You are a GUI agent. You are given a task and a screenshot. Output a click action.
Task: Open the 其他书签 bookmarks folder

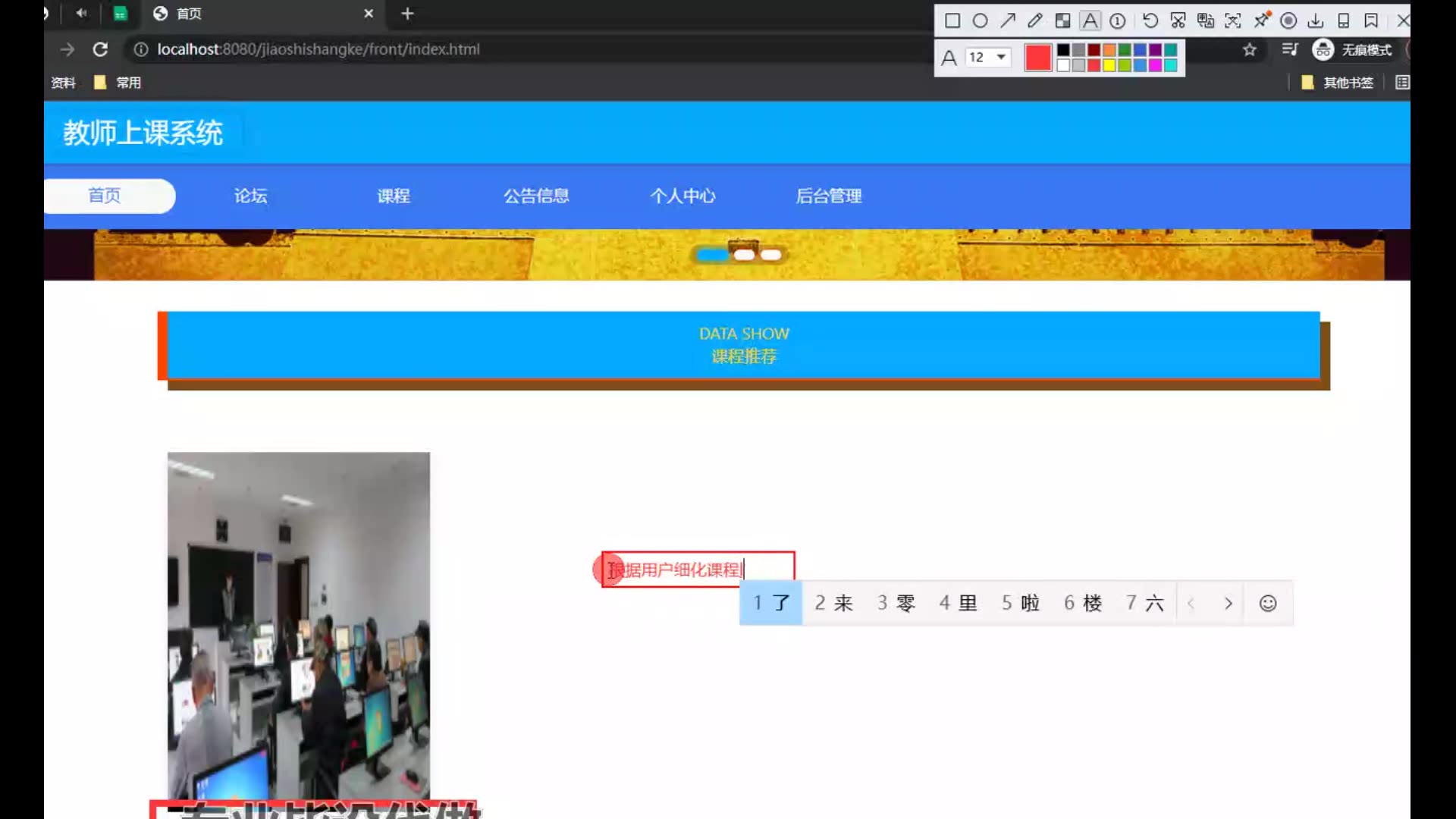point(1338,83)
